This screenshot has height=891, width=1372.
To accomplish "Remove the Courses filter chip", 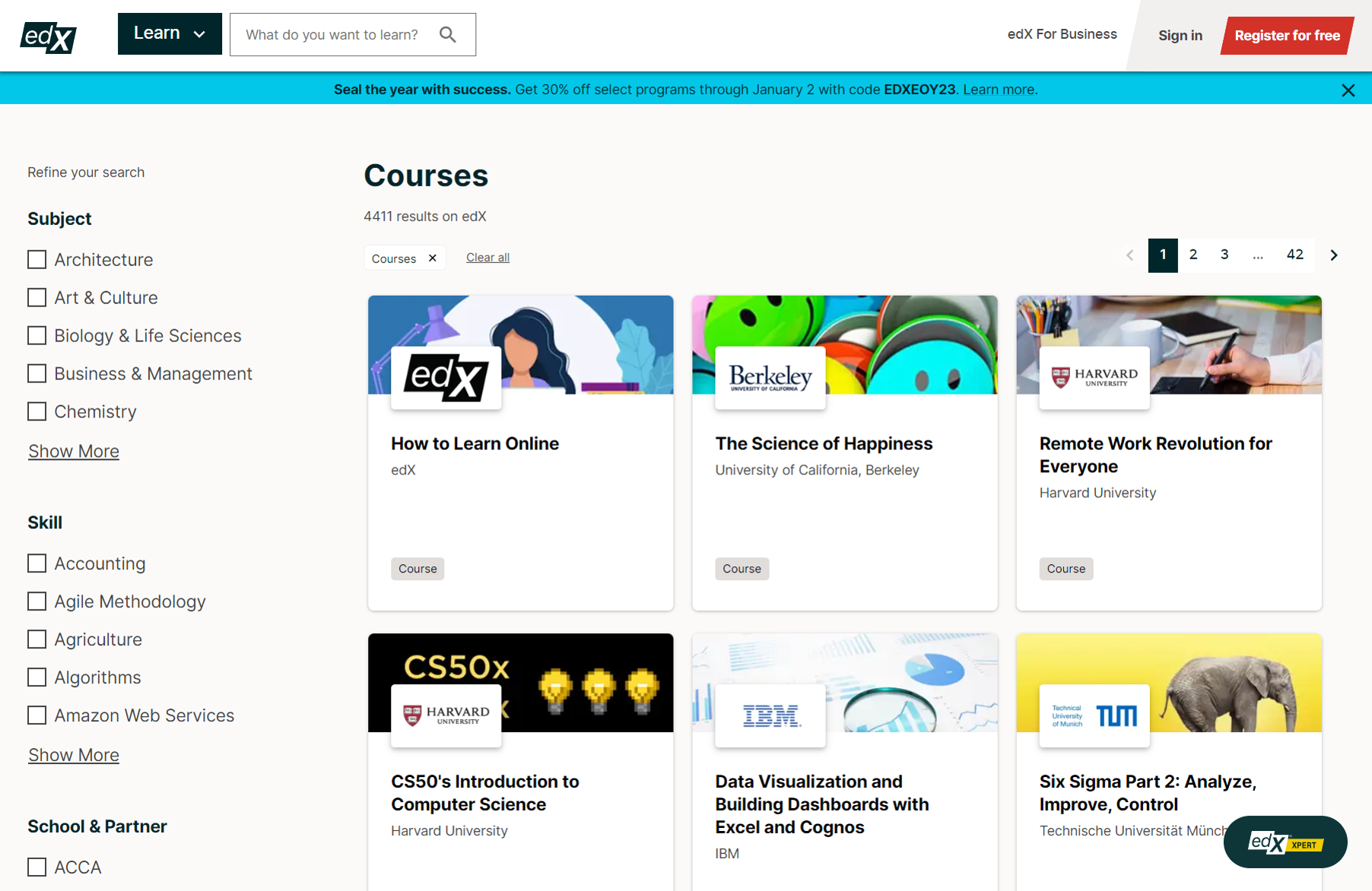I will (432, 258).
